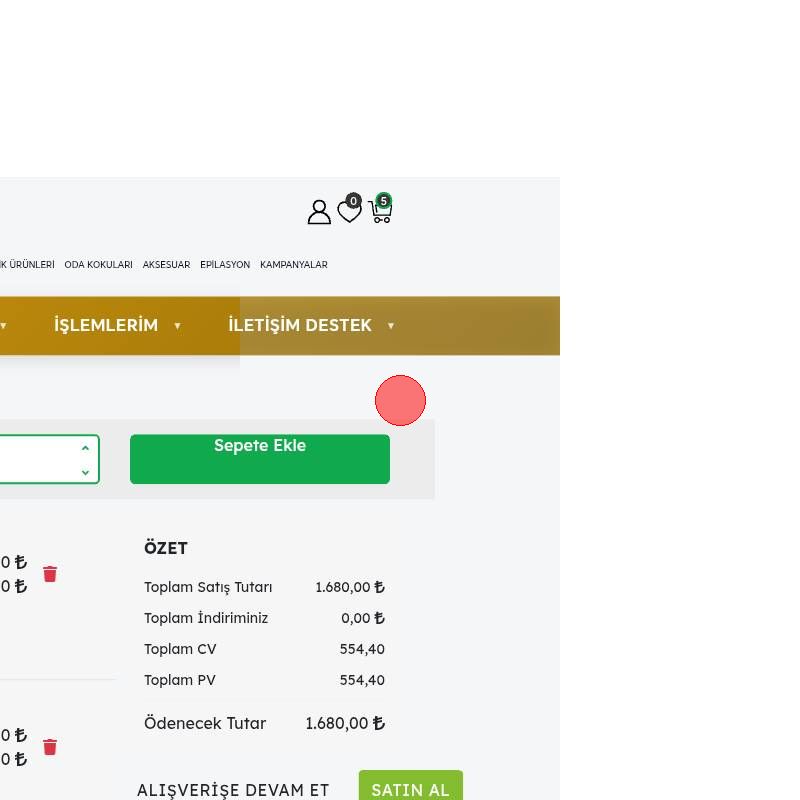Follow the ALIŞVERİŞE DEVAM ET link
Image resolution: width=800 pixels, height=800 pixels.
coord(233,790)
